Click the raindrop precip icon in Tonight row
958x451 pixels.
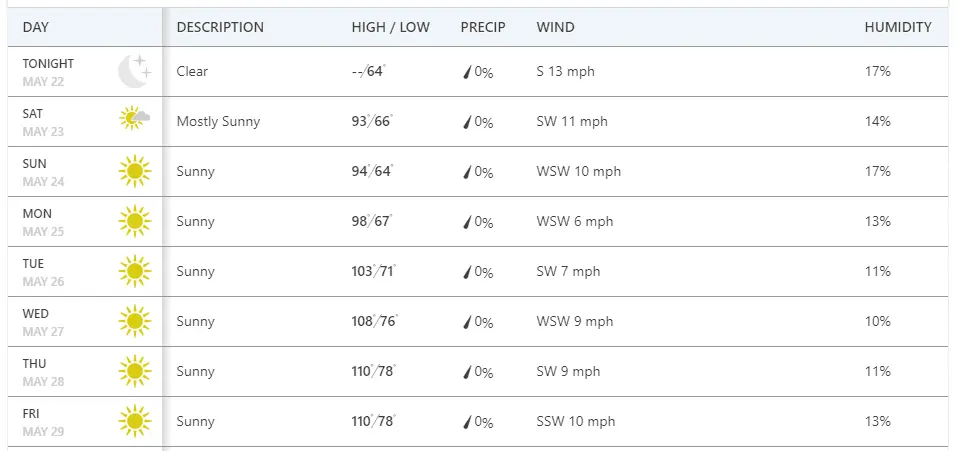[467, 72]
